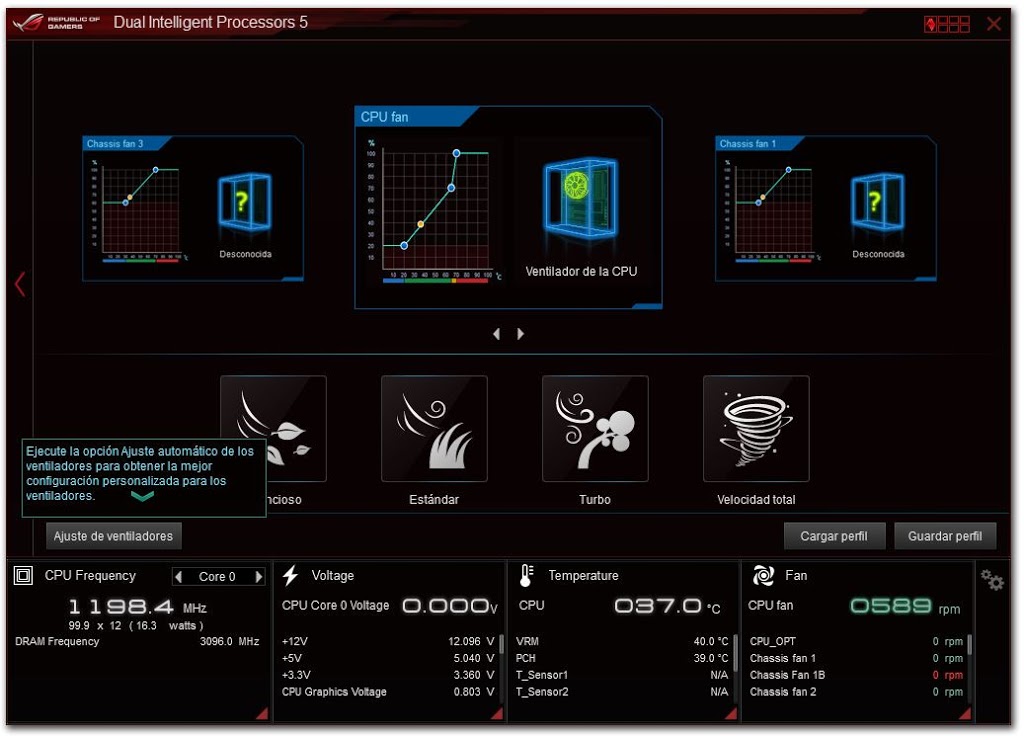Select the Estándar fan mode icon

pyautogui.click(x=434, y=428)
